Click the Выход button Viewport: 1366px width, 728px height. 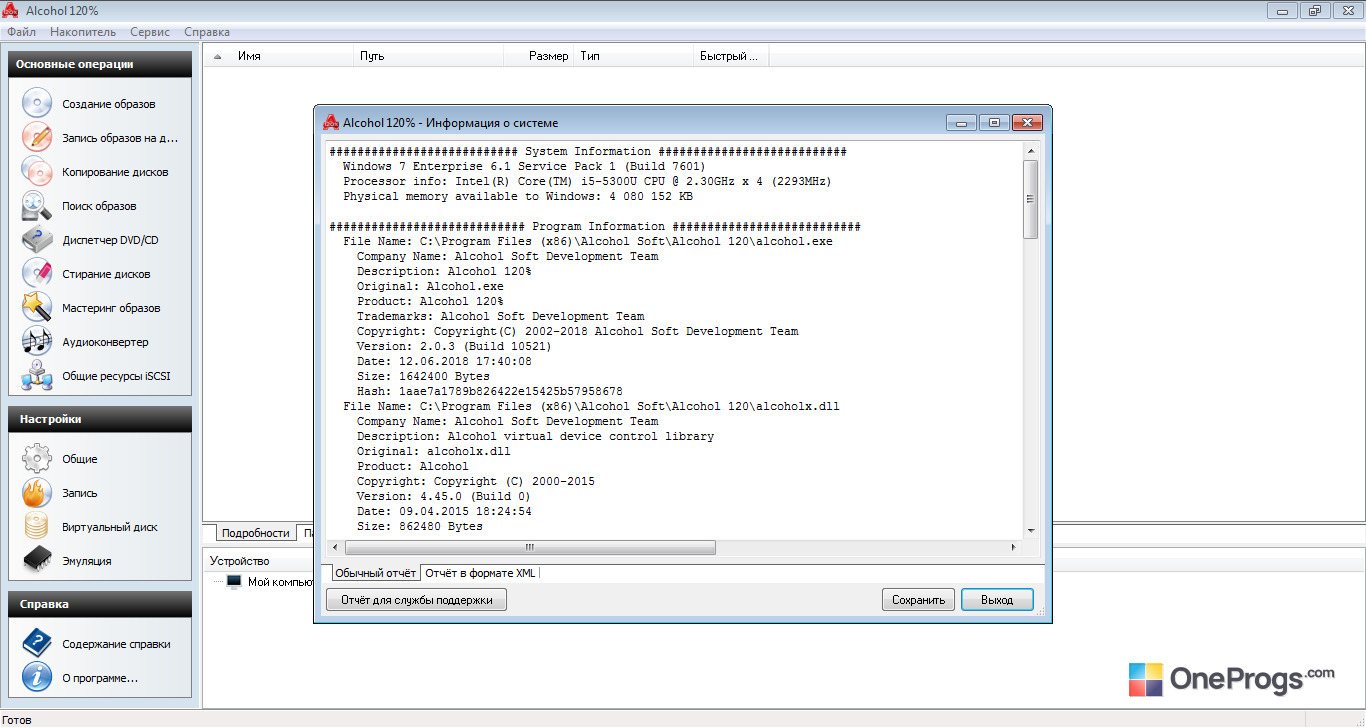[x=997, y=600]
